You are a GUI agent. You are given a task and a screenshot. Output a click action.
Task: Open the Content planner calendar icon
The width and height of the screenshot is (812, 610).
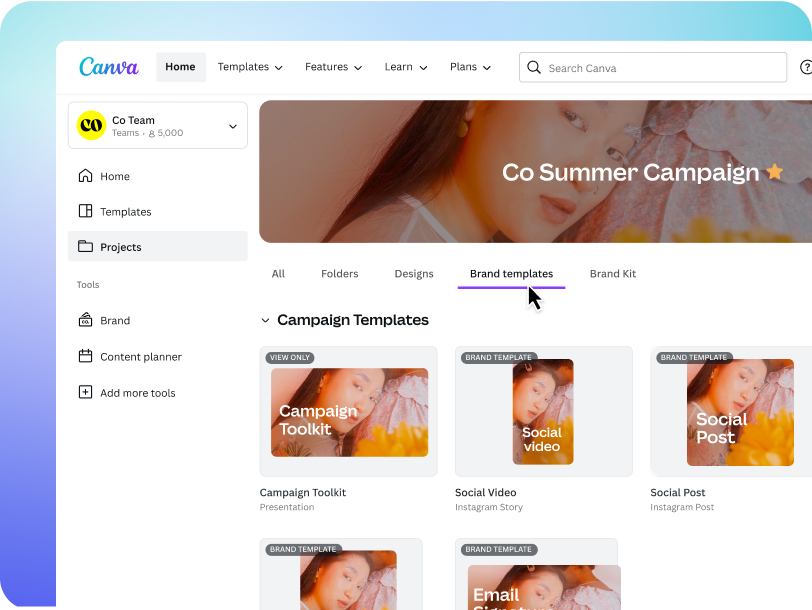[x=85, y=356]
